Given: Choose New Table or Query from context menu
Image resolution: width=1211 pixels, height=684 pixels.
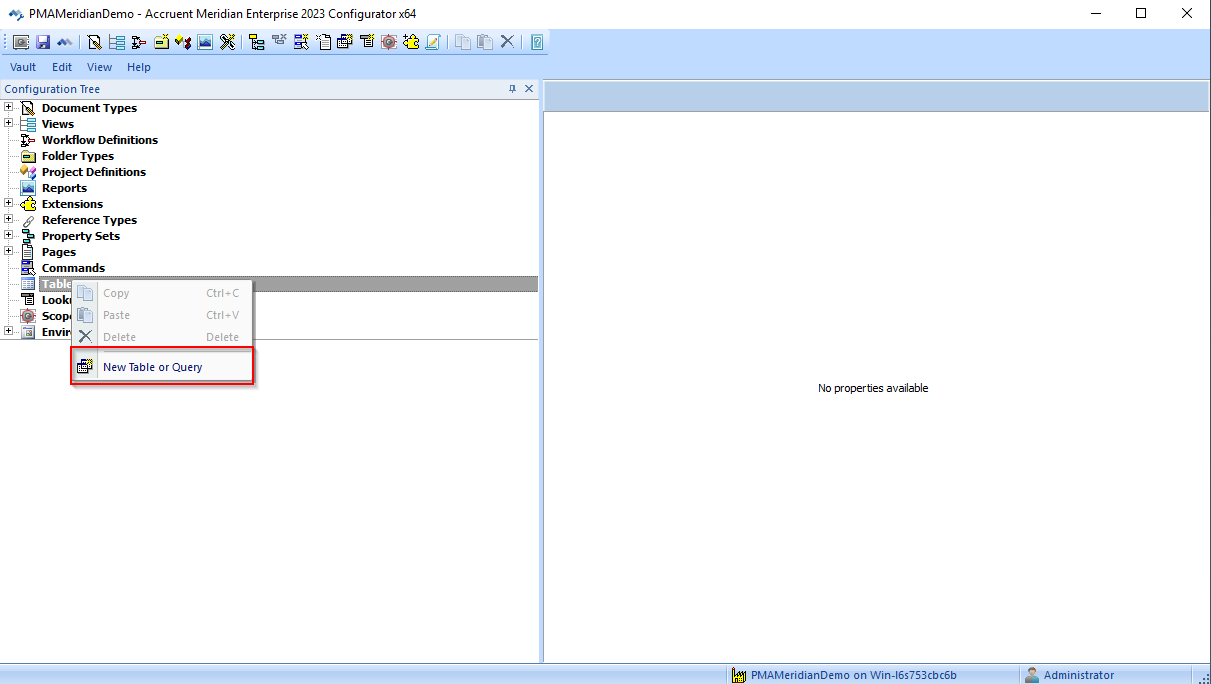Looking at the screenshot, I should (163, 367).
